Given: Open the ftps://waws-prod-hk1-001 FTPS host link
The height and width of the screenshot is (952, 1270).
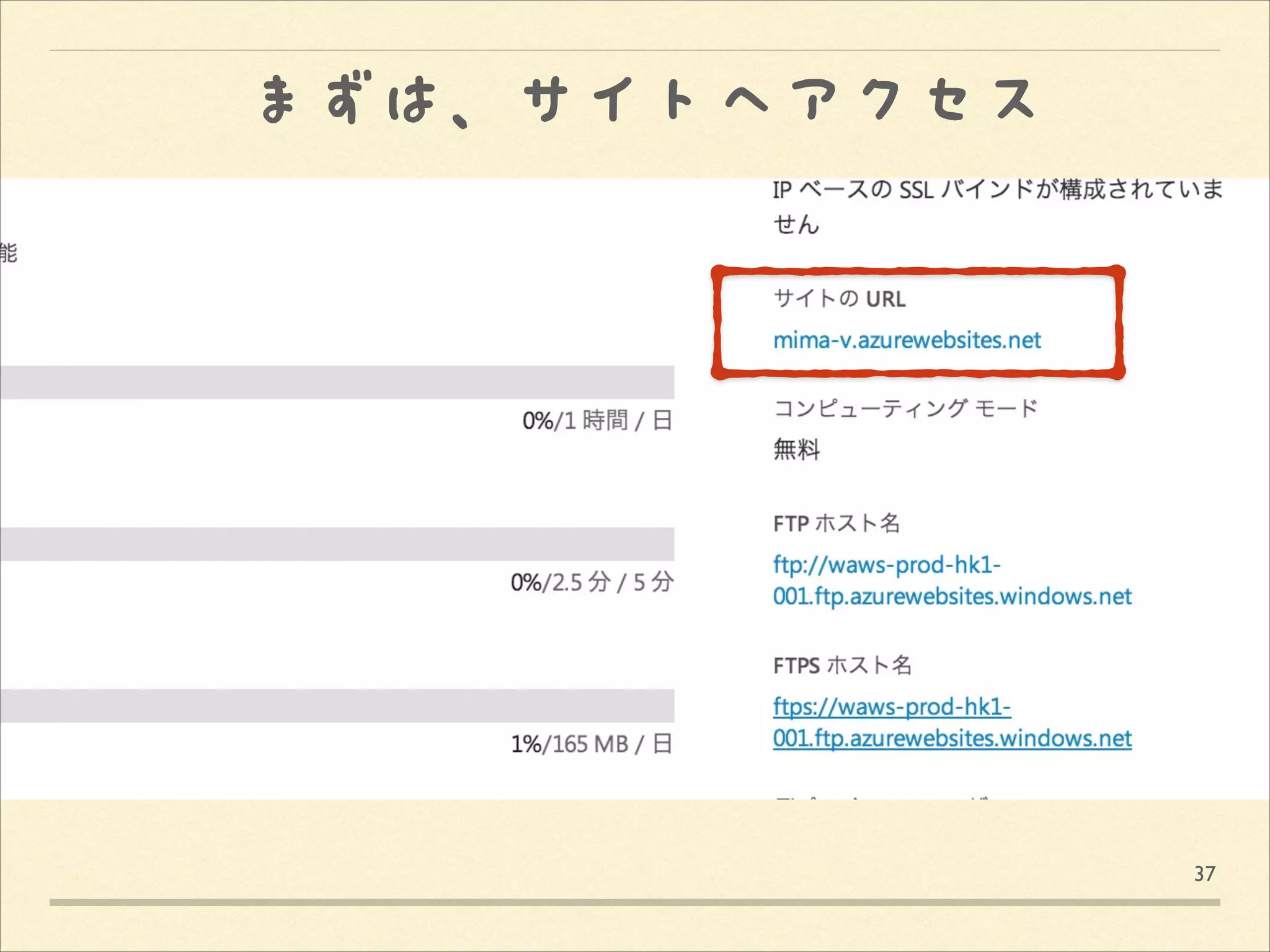Looking at the screenshot, I should tap(952, 722).
